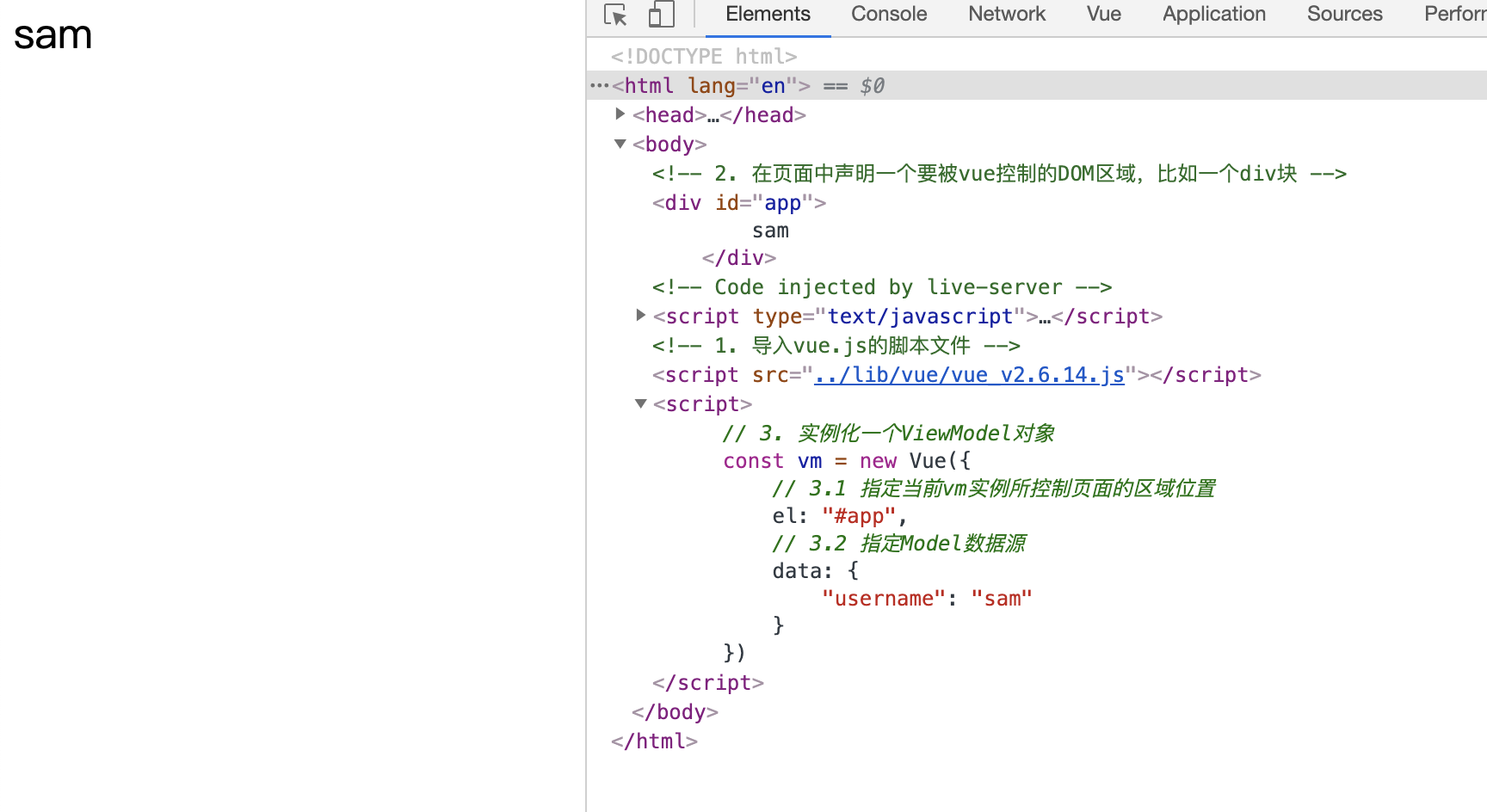Open the Sources tab

coord(1345,15)
